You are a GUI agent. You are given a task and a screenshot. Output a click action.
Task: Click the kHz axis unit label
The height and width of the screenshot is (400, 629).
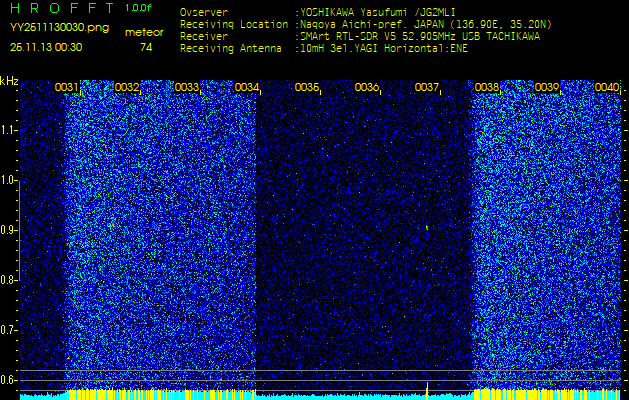9,81
